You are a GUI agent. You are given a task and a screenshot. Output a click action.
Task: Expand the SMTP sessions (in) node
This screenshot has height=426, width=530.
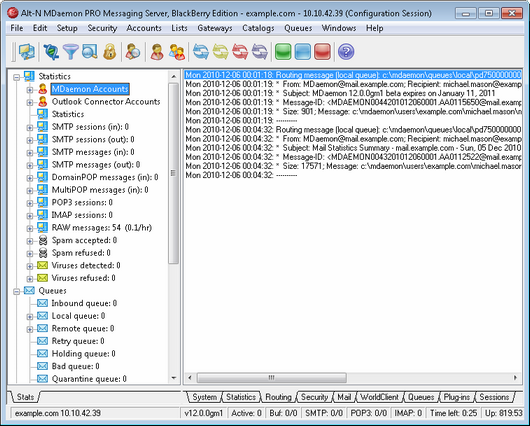pyautogui.click(x=30, y=128)
